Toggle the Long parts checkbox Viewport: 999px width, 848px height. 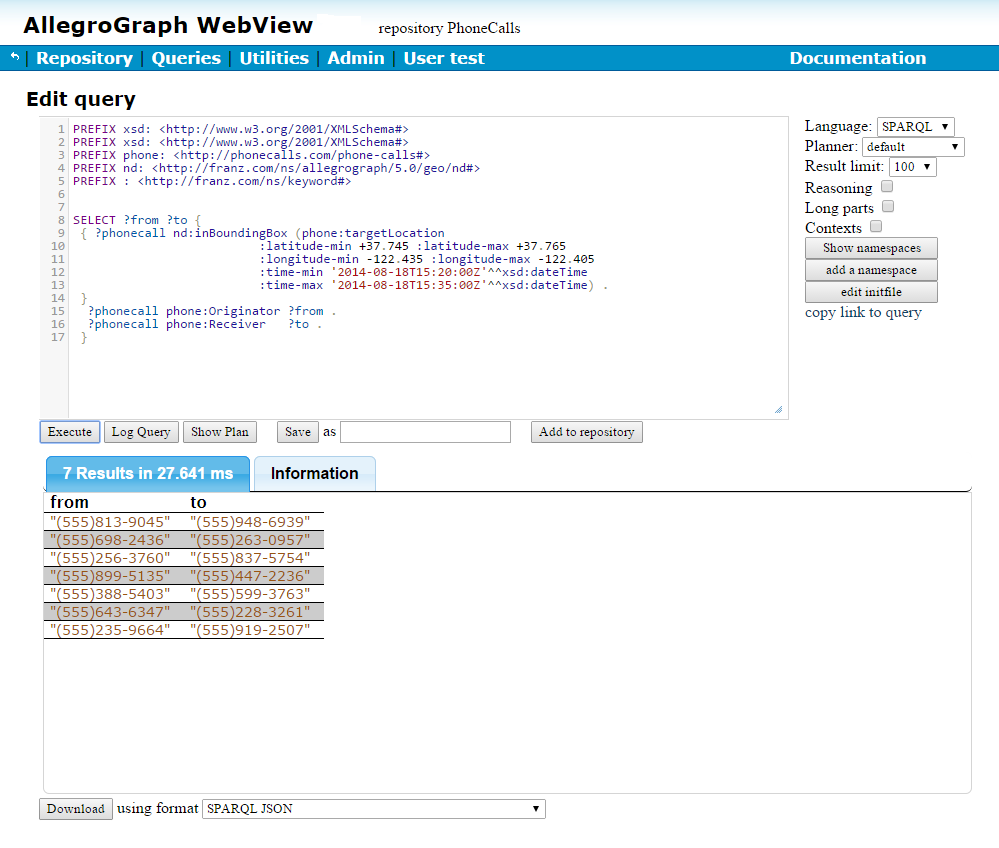(888, 207)
